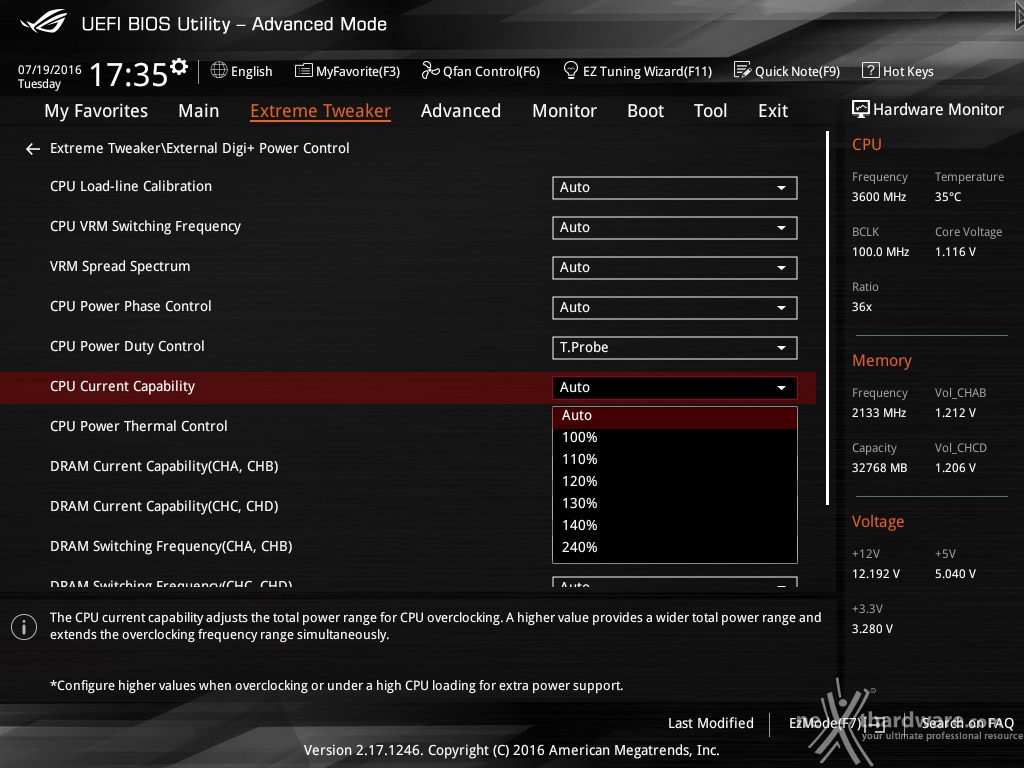Choose 110% current capability
The width and height of the screenshot is (1024, 768).
click(x=675, y=460)
